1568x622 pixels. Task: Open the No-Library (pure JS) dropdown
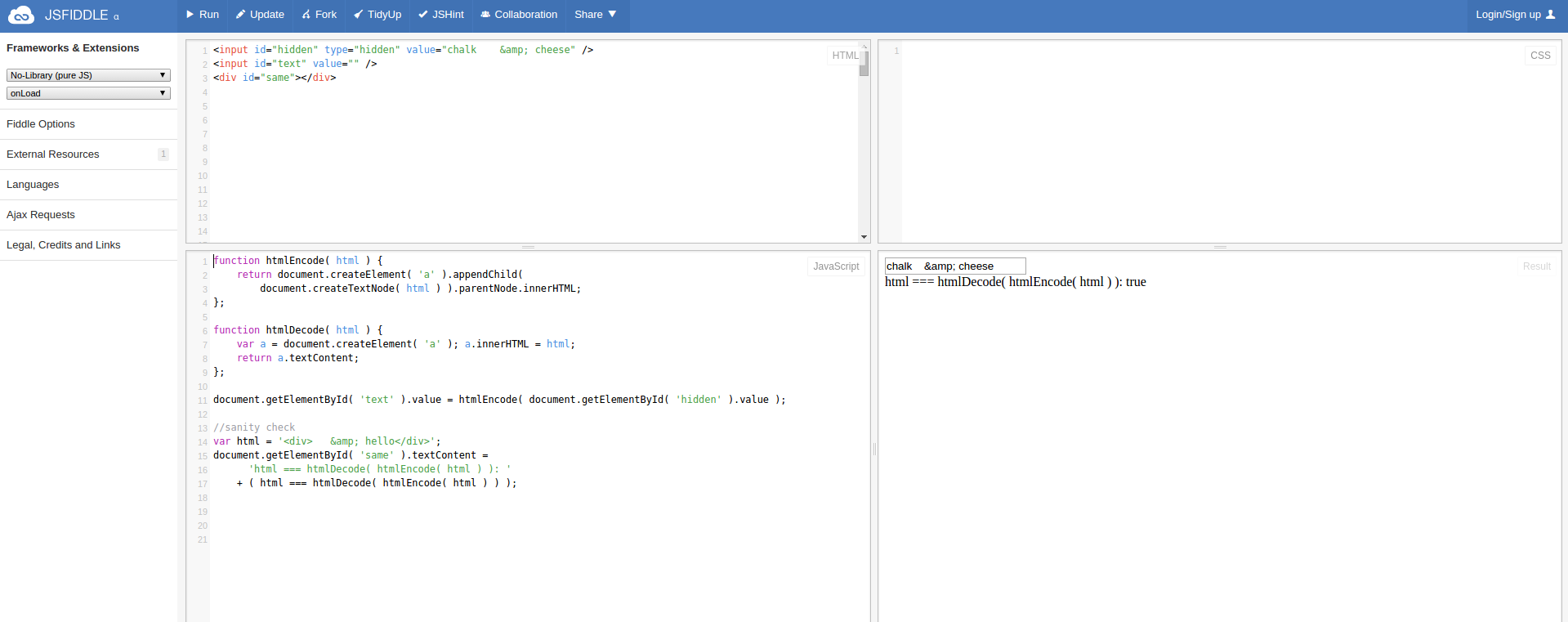(x=88, y=75)
